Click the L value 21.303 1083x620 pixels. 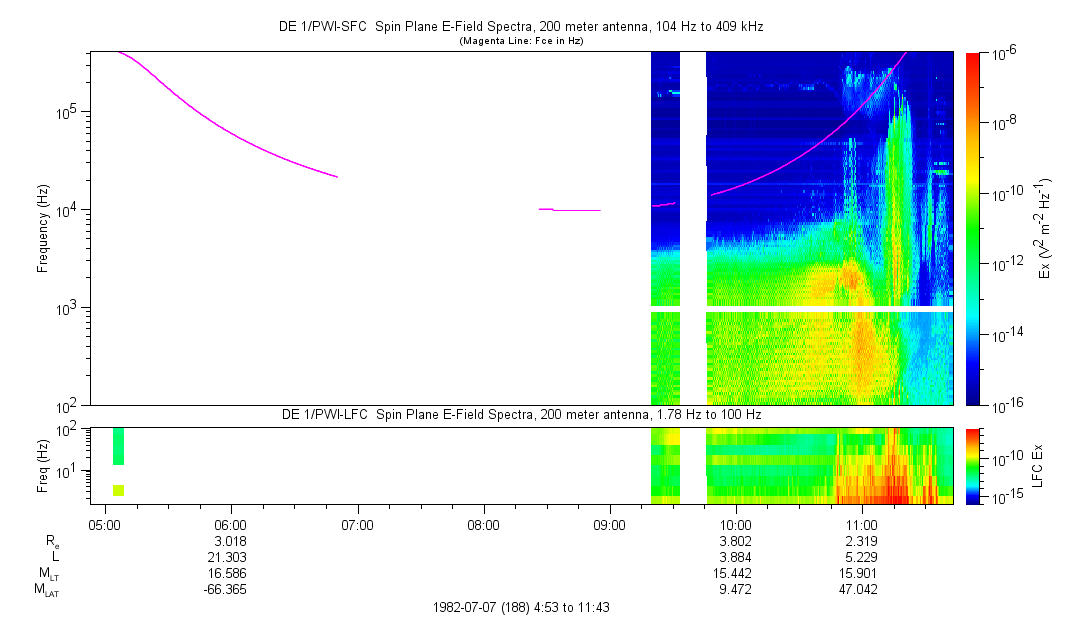click(230, 556)
